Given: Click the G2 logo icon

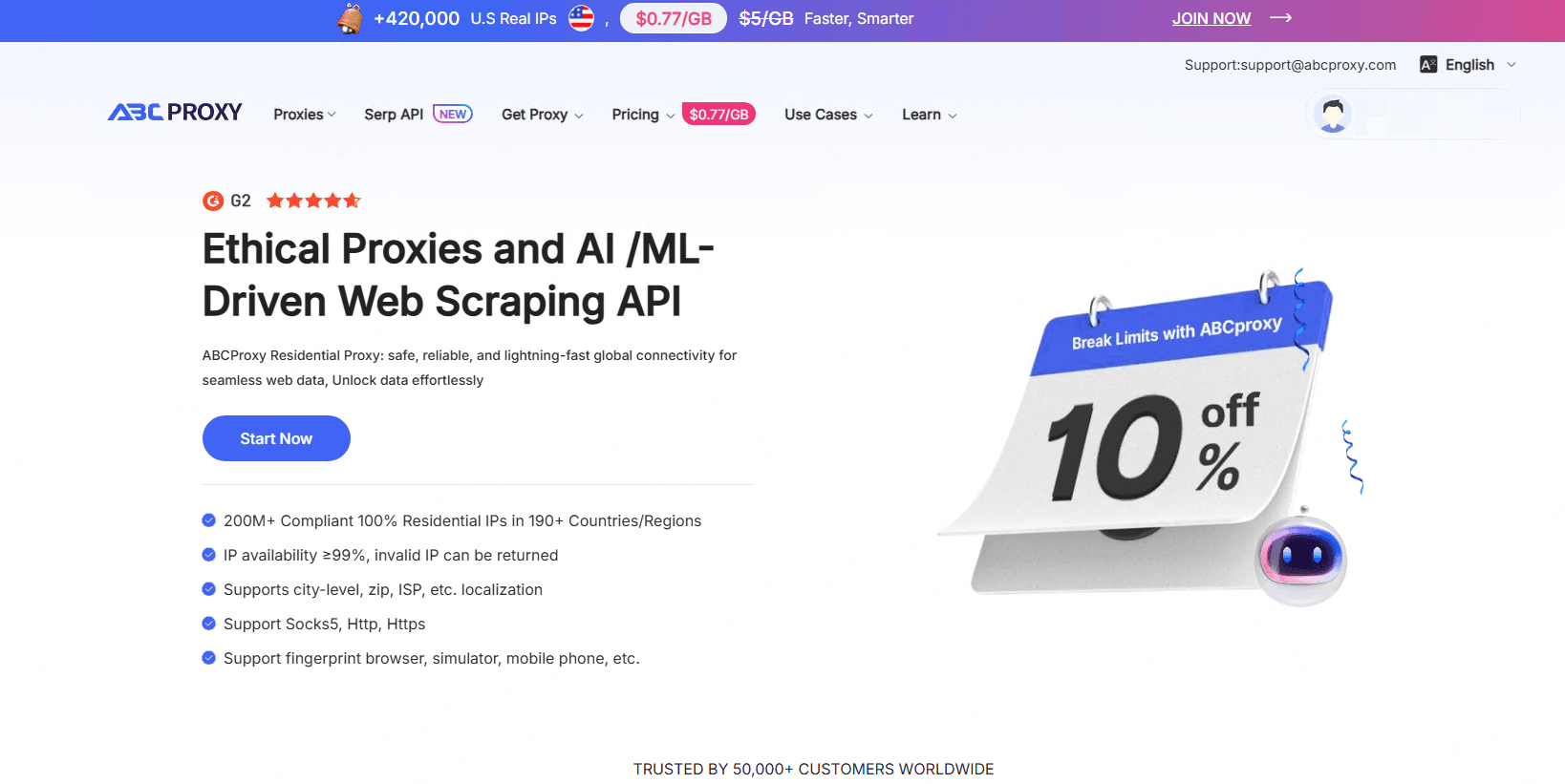Looking at the screenshot, I should (213, 201).
